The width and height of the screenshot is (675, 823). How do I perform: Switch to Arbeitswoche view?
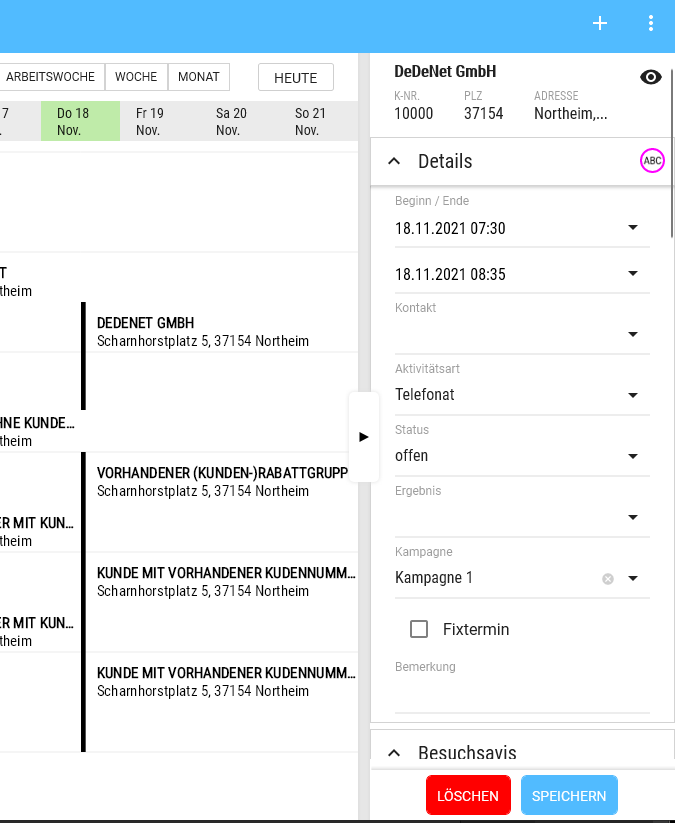(x=50, y=77)
